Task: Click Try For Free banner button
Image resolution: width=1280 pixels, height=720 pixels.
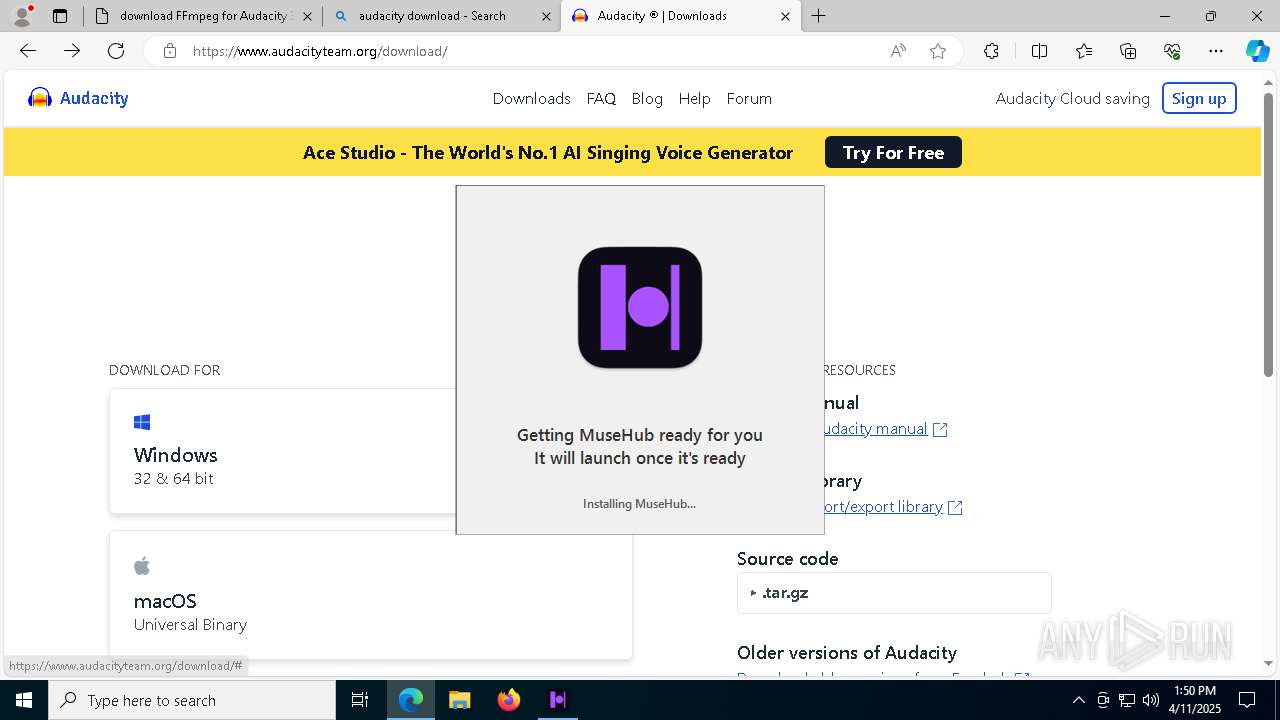Action: click(x=893, y=152)
